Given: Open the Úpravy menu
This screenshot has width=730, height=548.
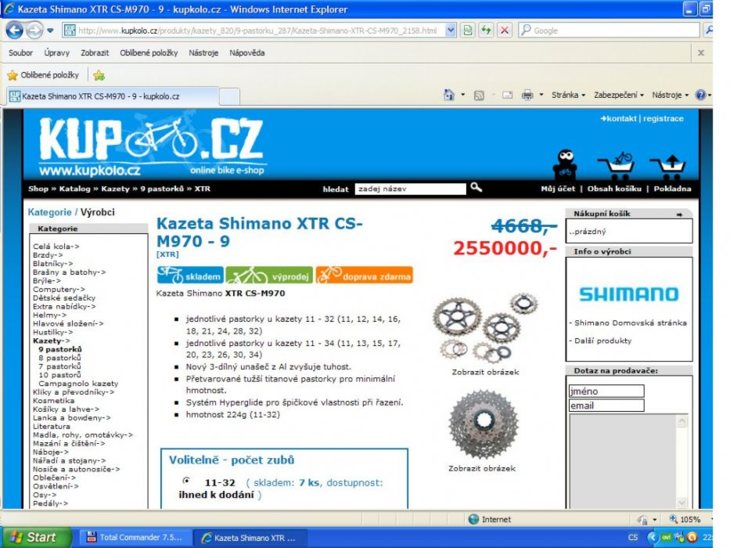Looking at the screenshot, I should click(x=57, y=53).
